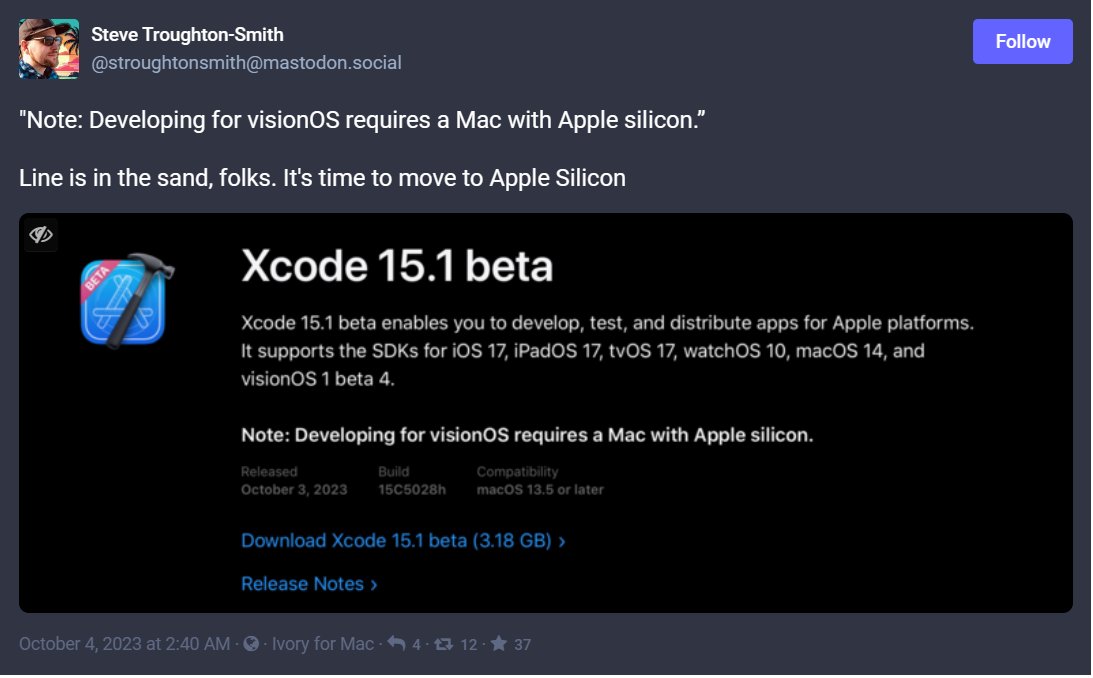Click the Xcode 15.1 beta heading in image
The height and width of the screenshot is (678, 1093).
[x=397, y=265]
